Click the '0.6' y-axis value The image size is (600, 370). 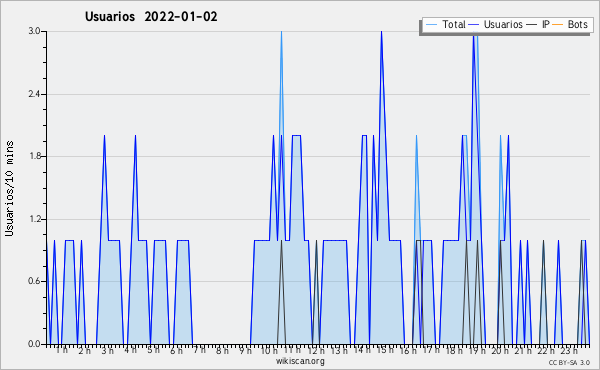tap(34, 282)
